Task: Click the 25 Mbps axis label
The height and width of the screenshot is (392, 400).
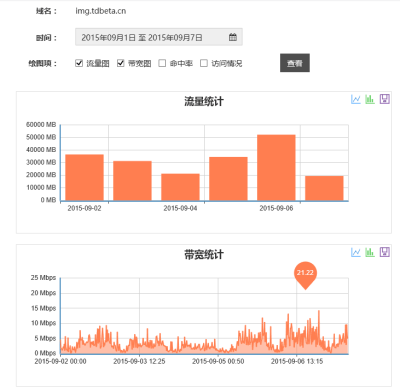Action: pos(43,278)
